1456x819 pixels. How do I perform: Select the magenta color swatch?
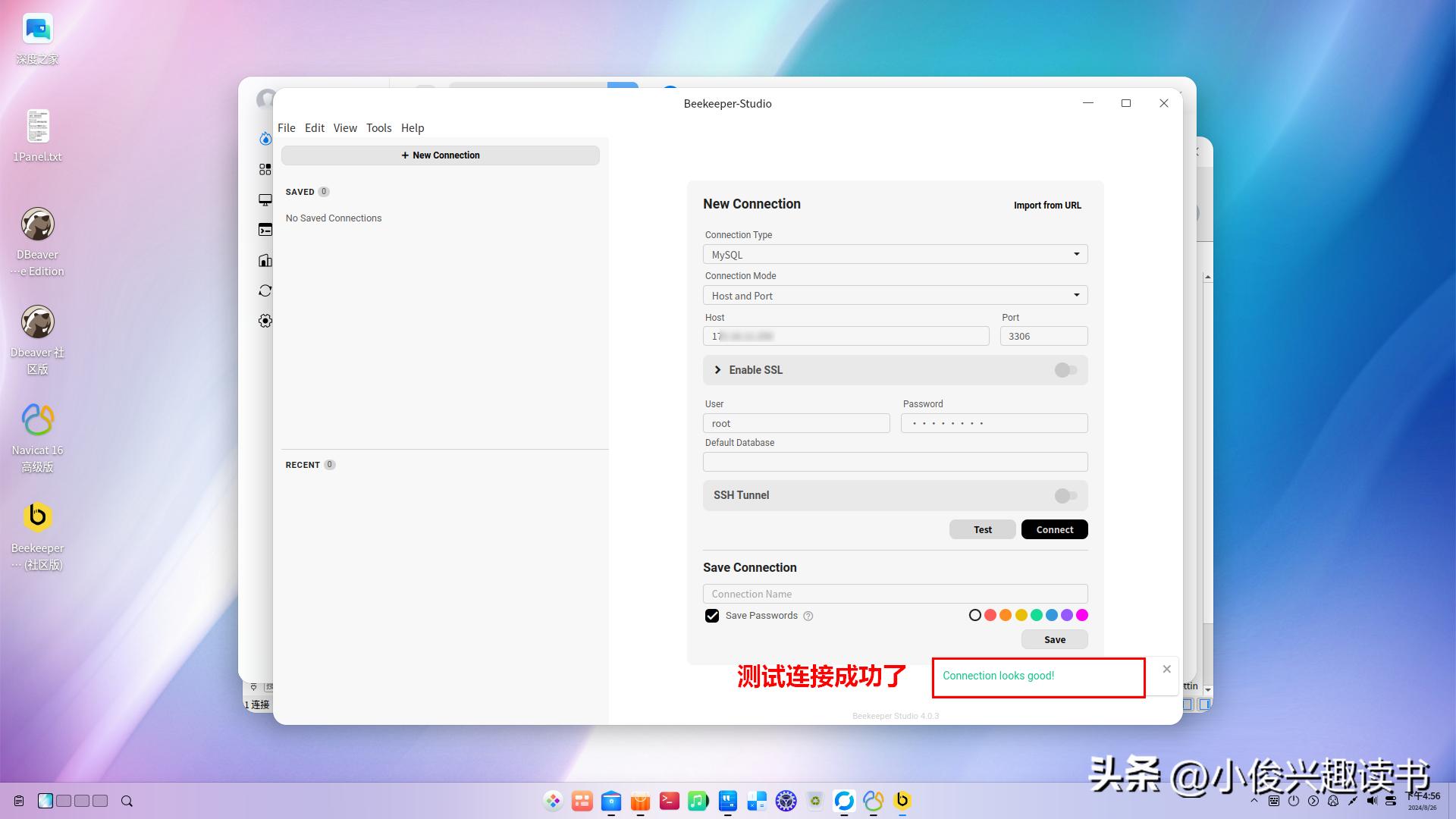coord(1082,615)
